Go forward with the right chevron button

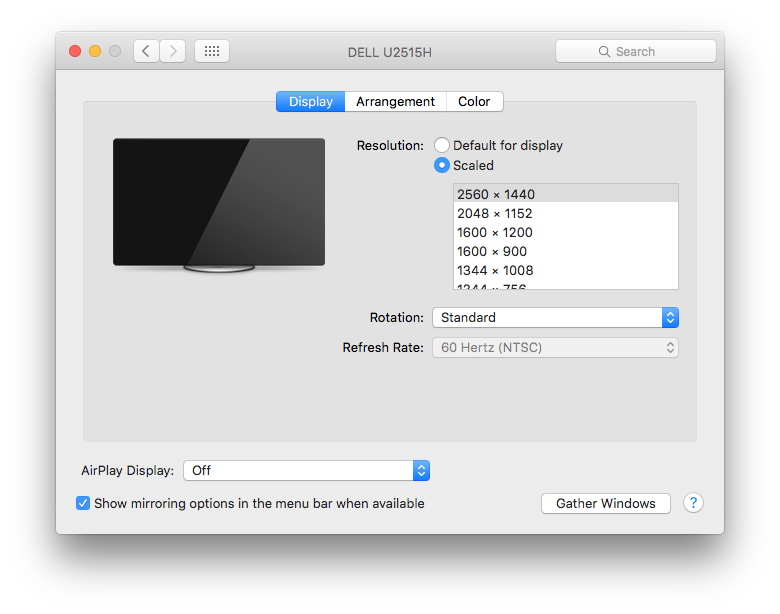click(x=173, y=51)
